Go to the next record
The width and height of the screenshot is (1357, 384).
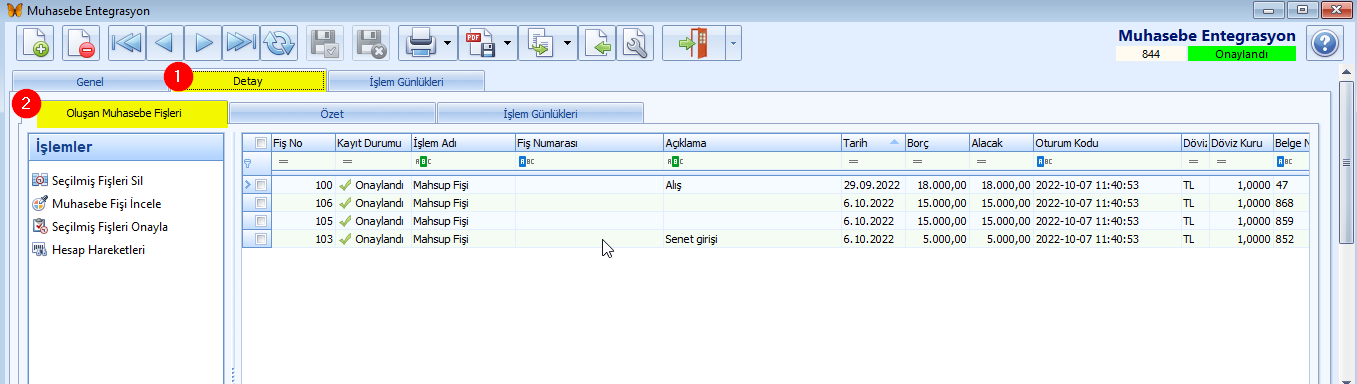coord(203,44)
